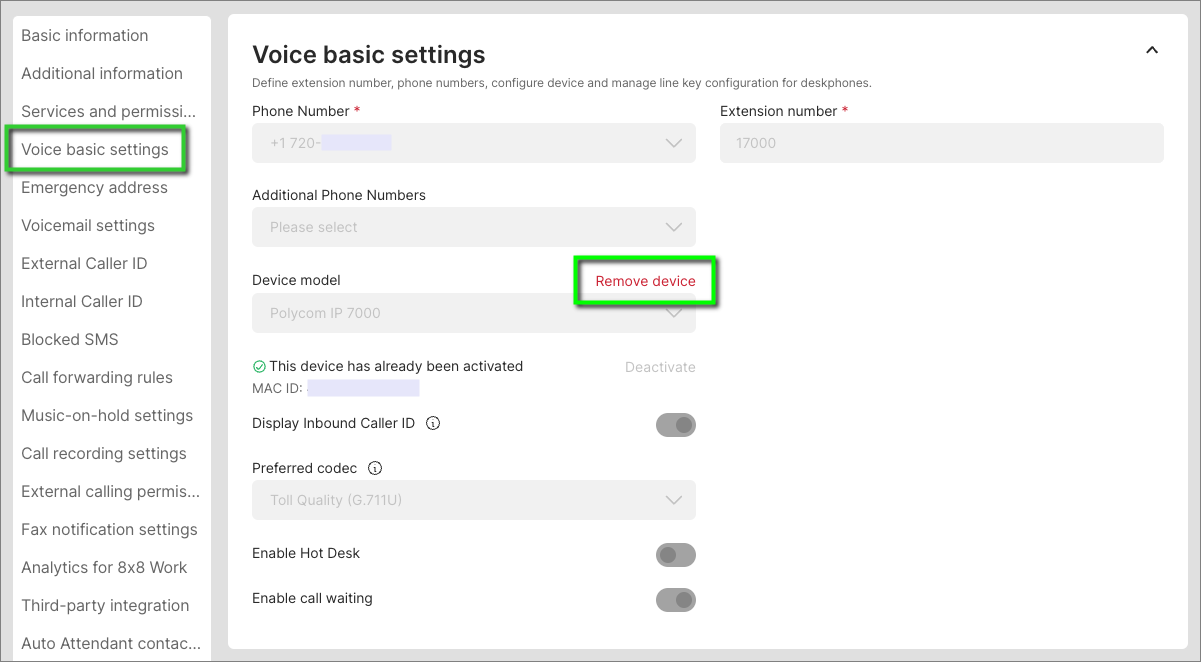The height and width of the screenshot is (662, 1201).
Task: Open Voicemail settings in sidebar
Action: pos(88,225)
